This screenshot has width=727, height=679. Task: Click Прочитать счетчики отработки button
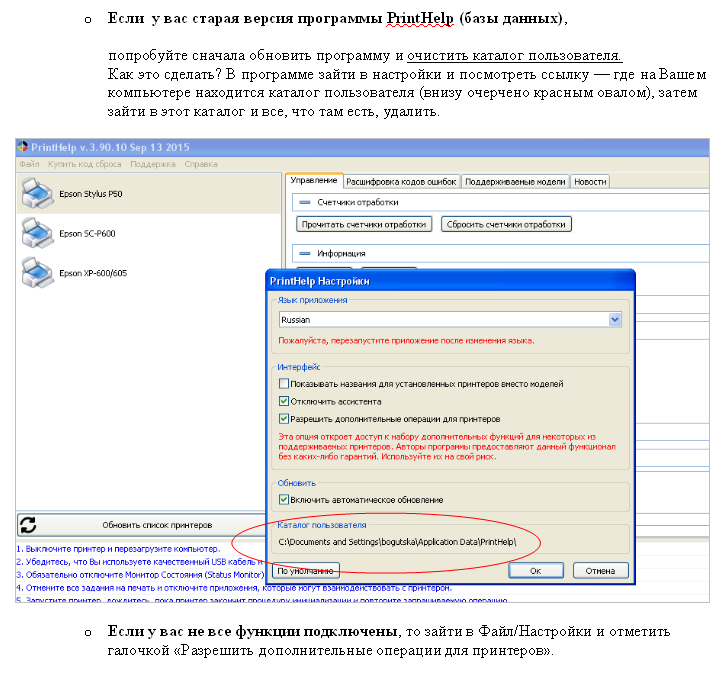tap(364, 224)
